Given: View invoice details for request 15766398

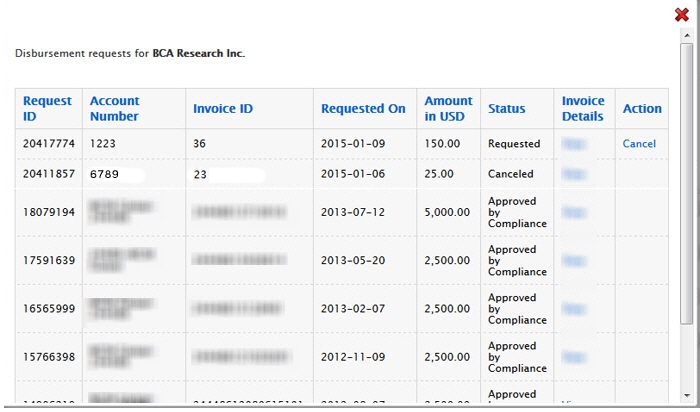Looking at the screenshot, I should (x=573, y=356).
